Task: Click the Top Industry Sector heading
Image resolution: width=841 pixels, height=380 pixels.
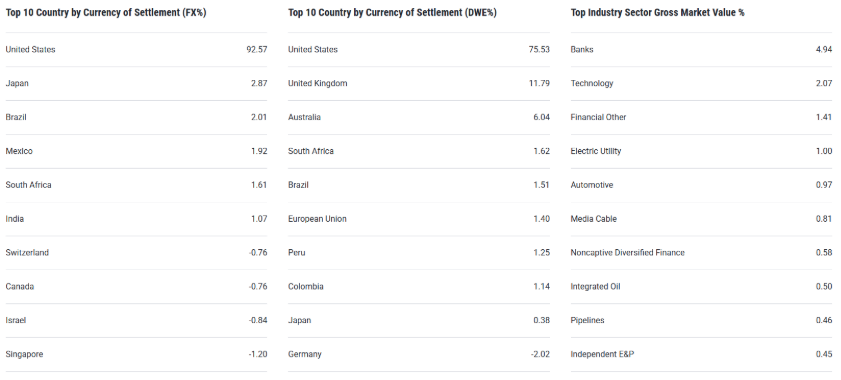Action: tap(658, 12)
